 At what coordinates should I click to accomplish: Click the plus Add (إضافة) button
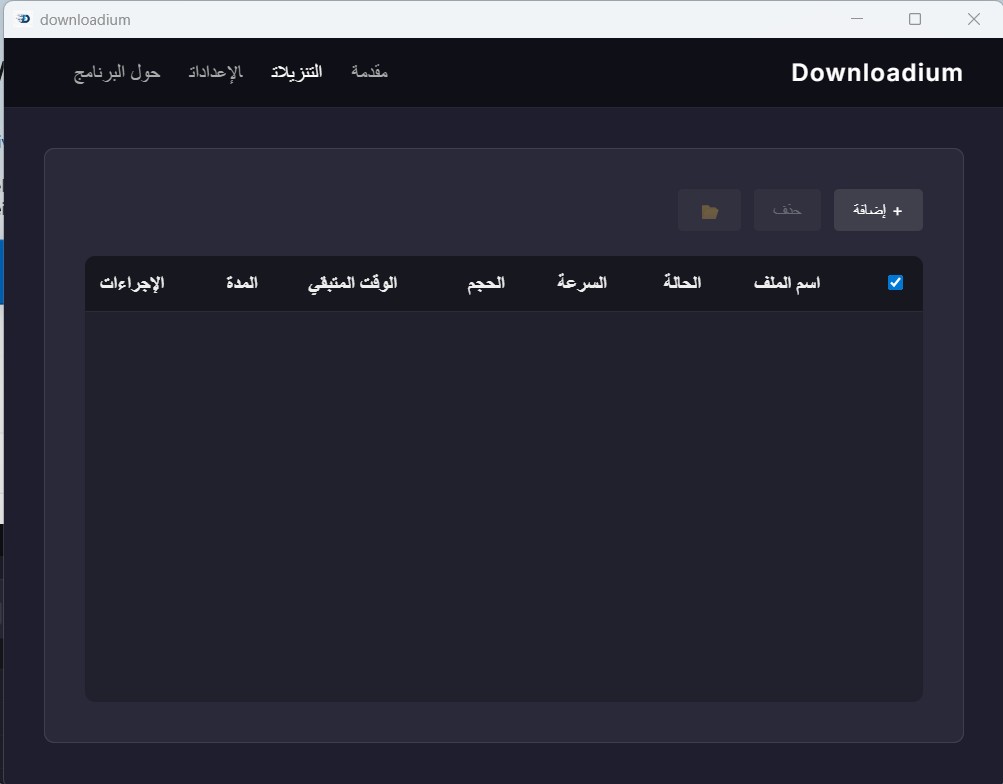click(878, 210)
